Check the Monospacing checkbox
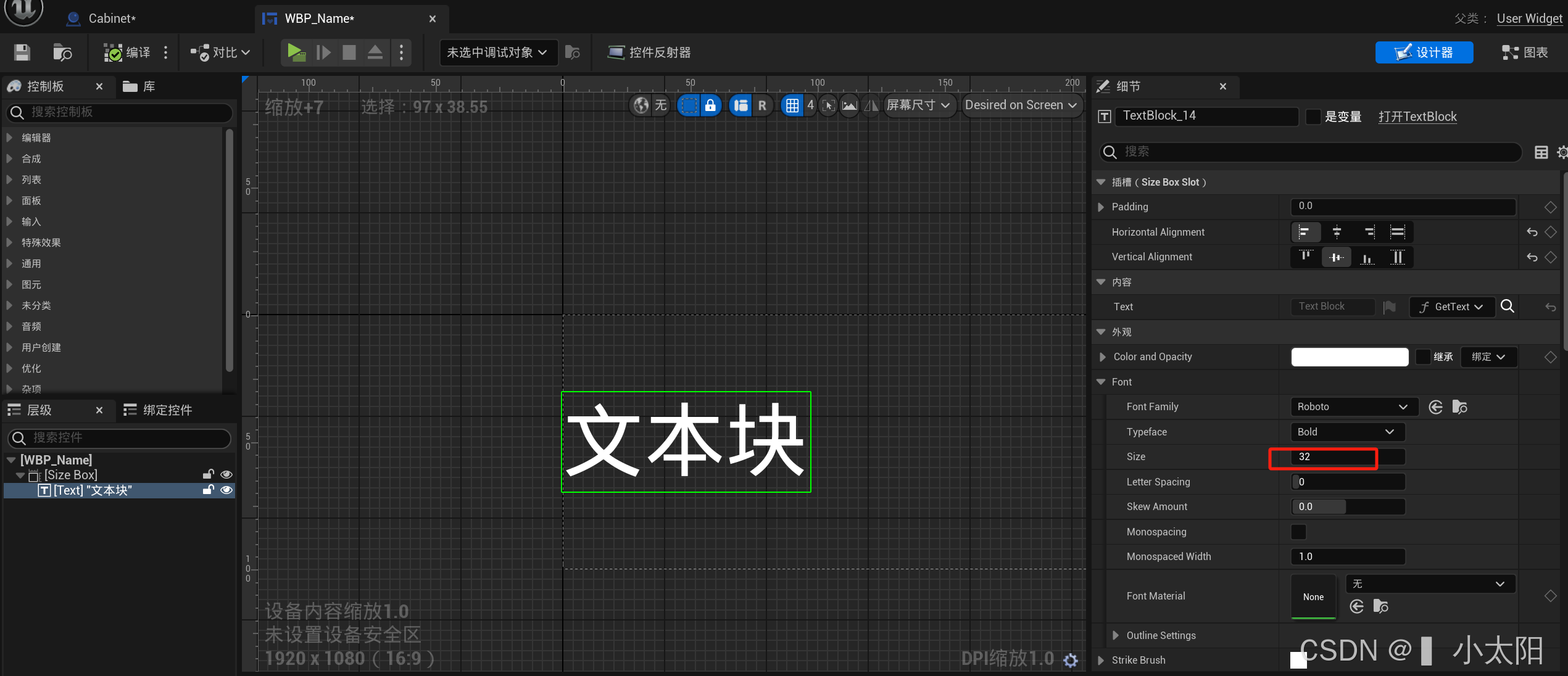The image size is (1568, 676). [x=1298, y=532]
